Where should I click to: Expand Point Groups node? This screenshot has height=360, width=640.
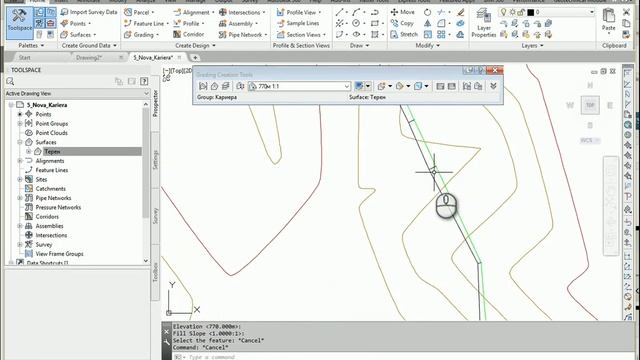pos(20,123)
